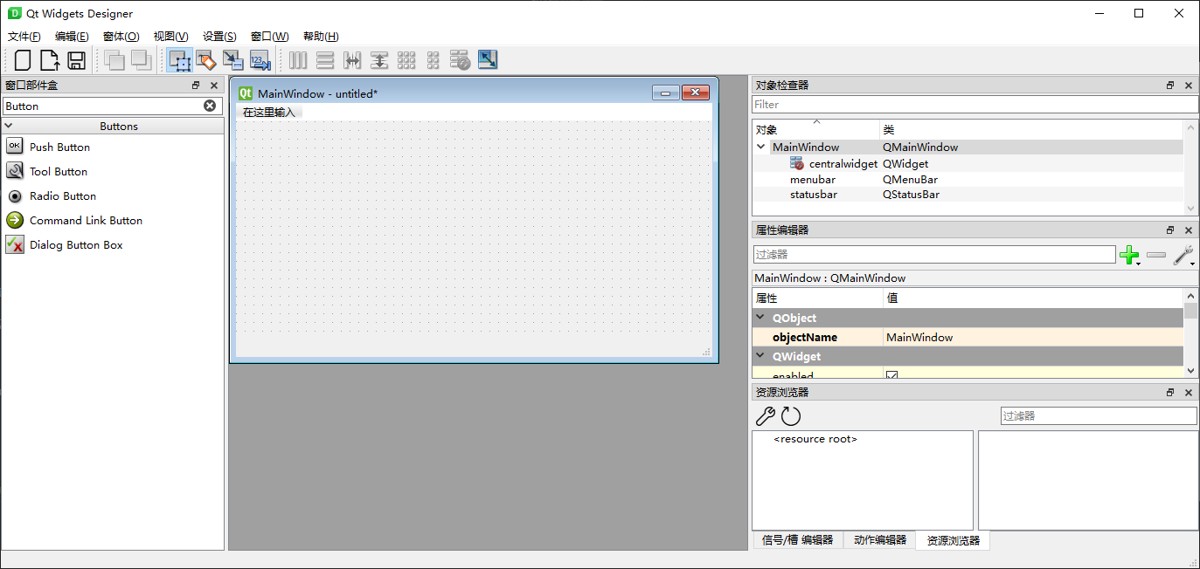
Task: Apply horizontal layout from the toolbar
Action: pos(298,60)
